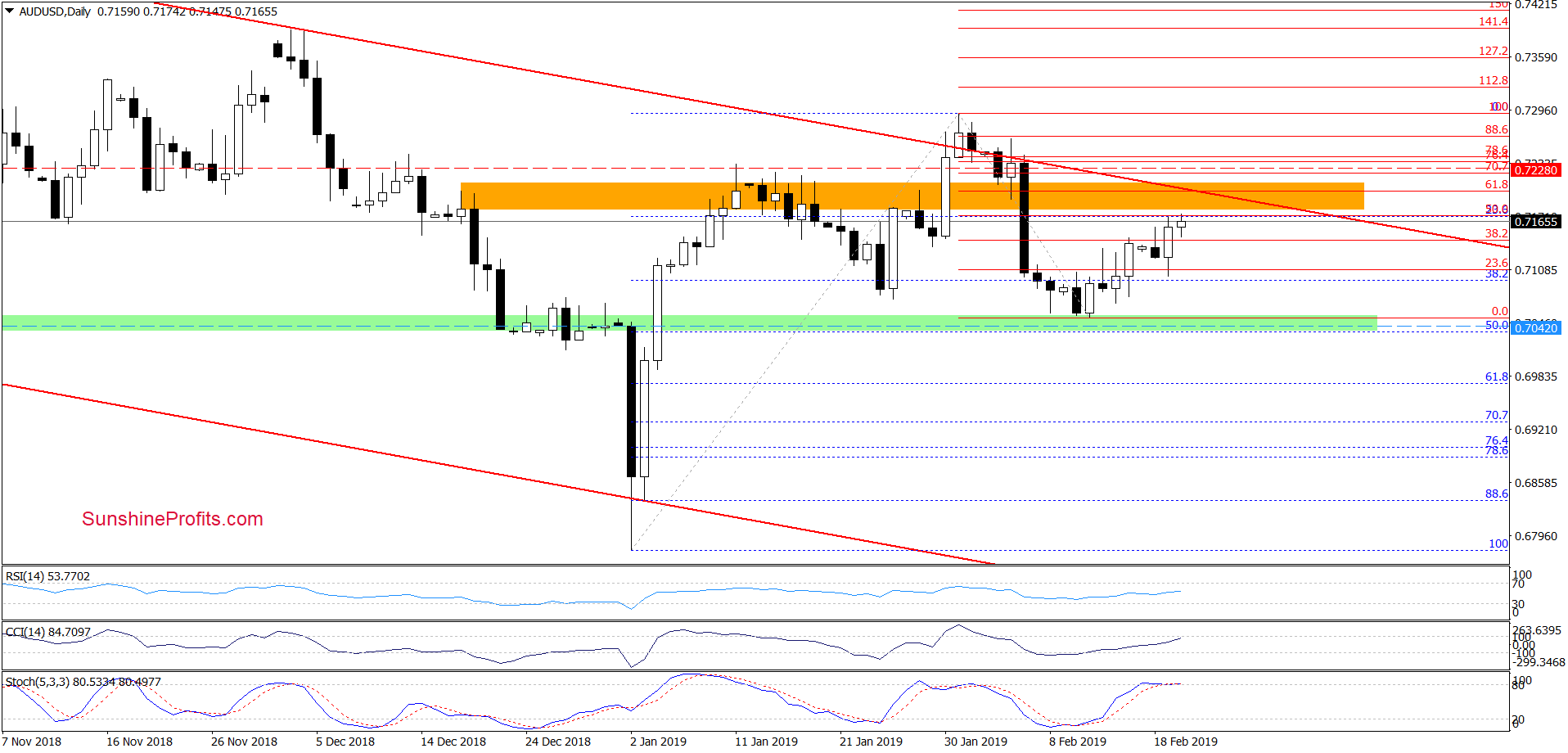Select the red 23.6 Fibonacci retracement label

pyautogui.click(x=1496, y=263)
